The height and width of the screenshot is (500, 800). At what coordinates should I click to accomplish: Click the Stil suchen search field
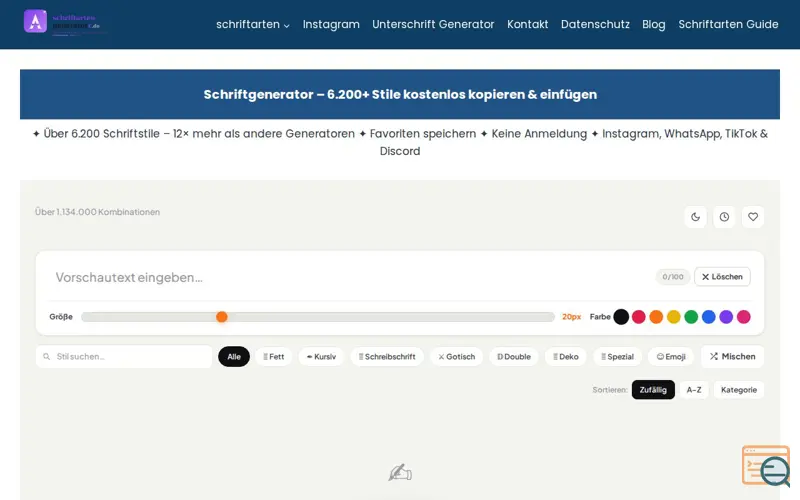click(x=124, y=357)
